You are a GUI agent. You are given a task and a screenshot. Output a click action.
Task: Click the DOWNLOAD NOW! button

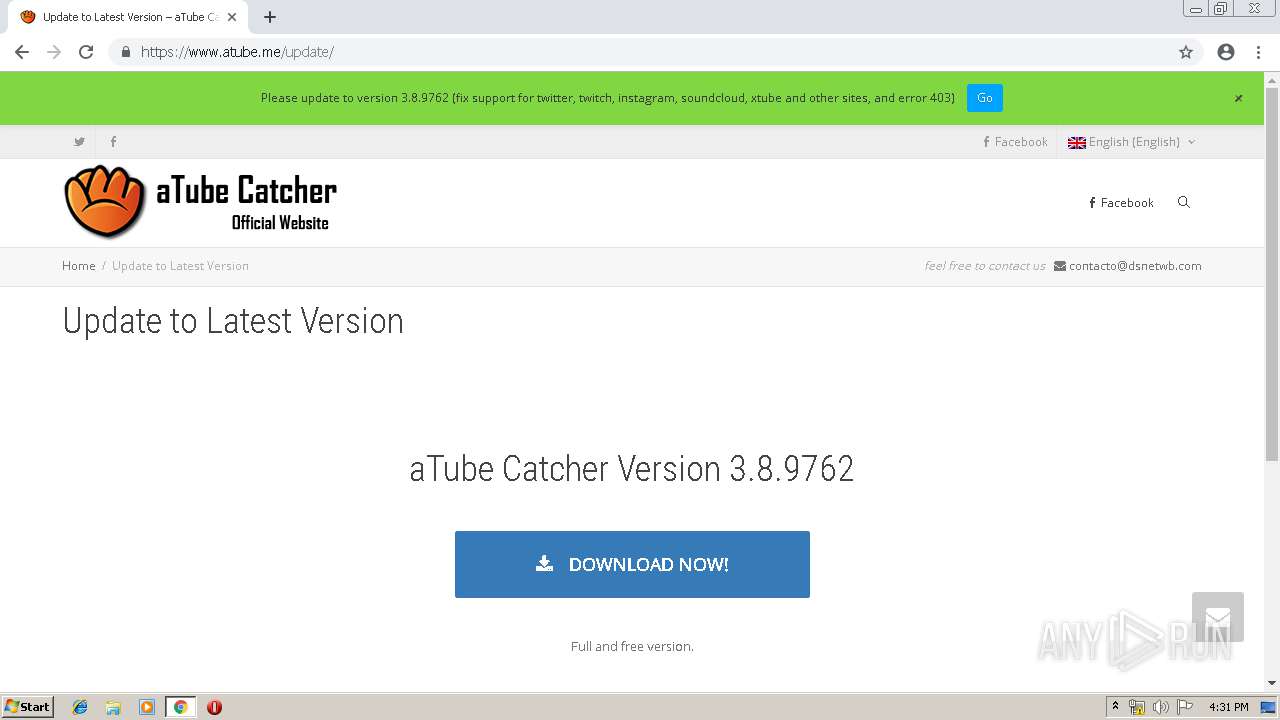632,564
